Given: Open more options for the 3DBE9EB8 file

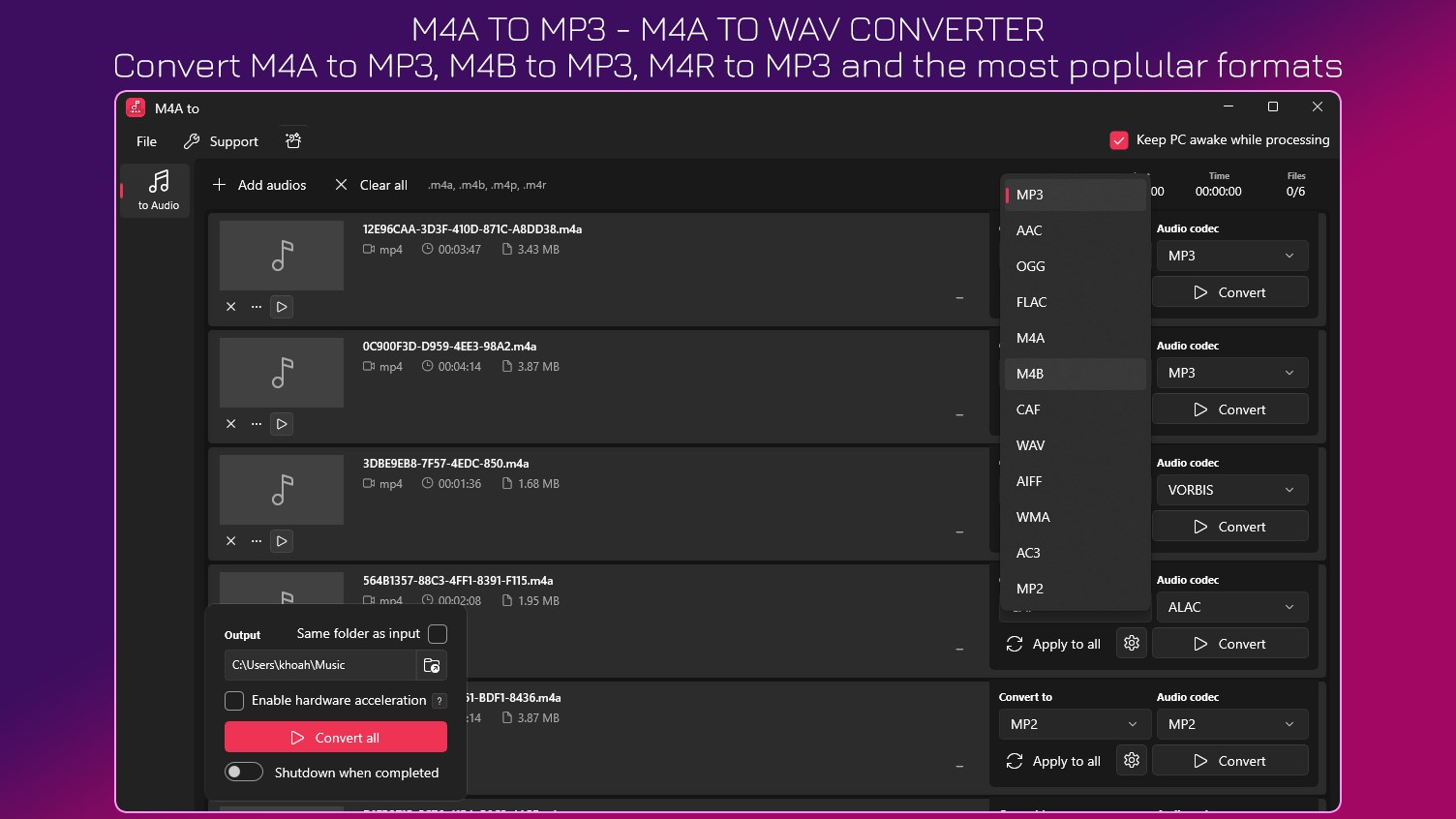Looking at the screenshot, I should coord(256,541).
